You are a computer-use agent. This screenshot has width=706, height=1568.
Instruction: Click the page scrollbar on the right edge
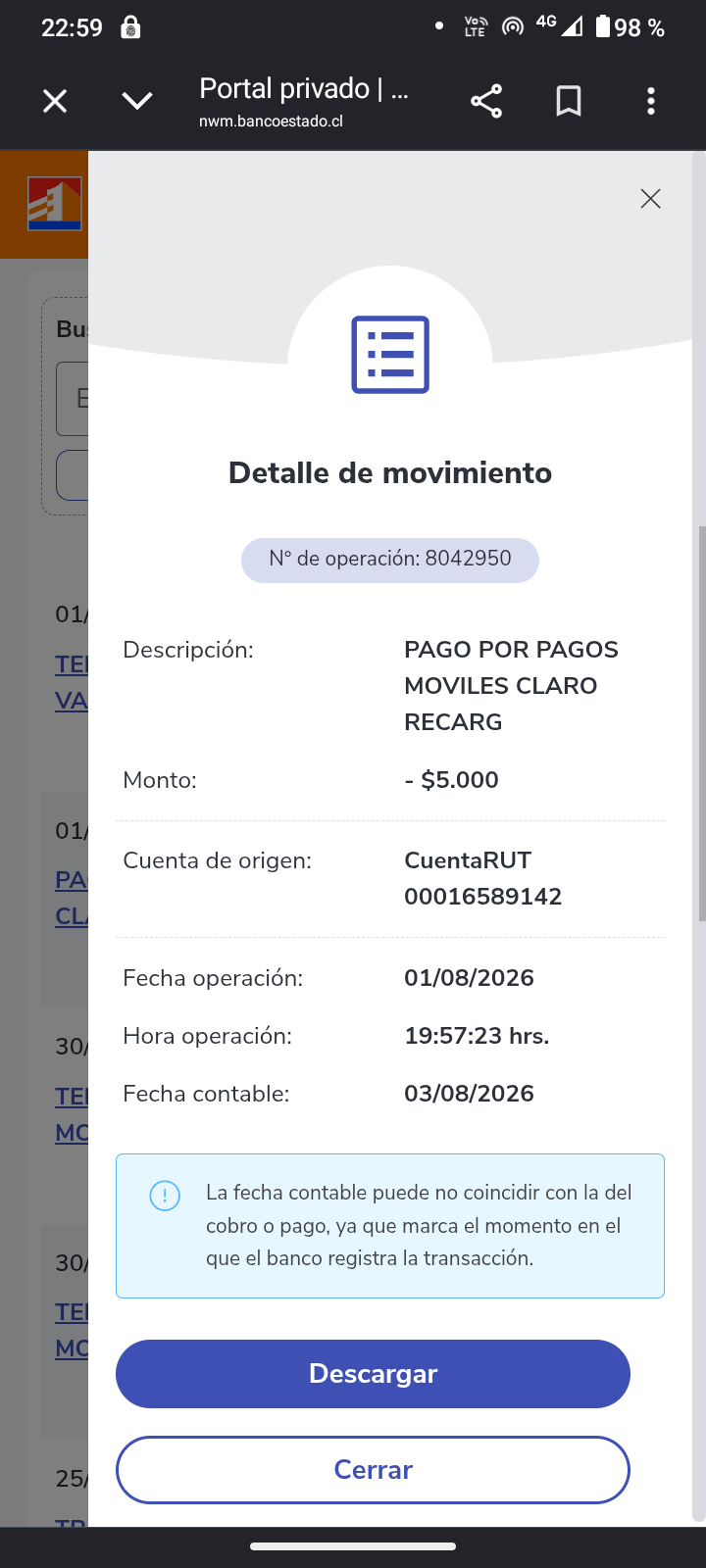[x=700, y=723]
